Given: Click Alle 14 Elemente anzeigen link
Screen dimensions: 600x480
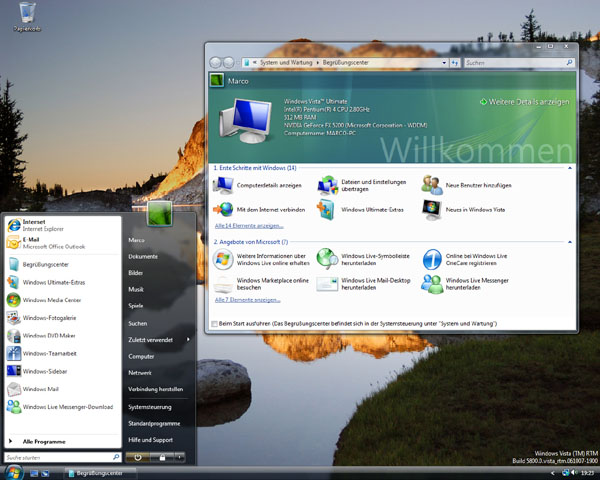Looking at the screenshot, I should click(x=249, y=226).
